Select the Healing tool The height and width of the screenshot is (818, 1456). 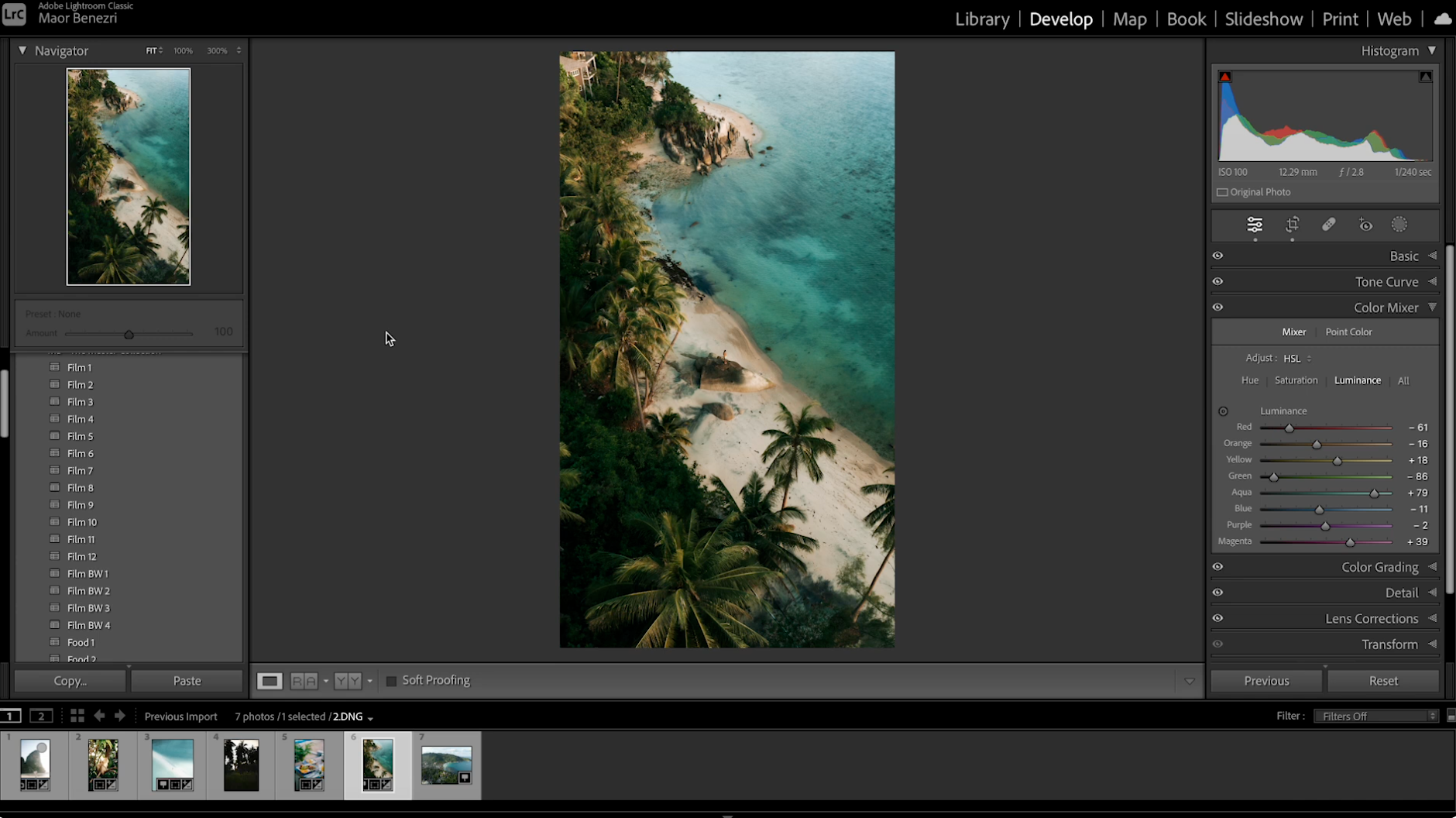coord(1328,225)
